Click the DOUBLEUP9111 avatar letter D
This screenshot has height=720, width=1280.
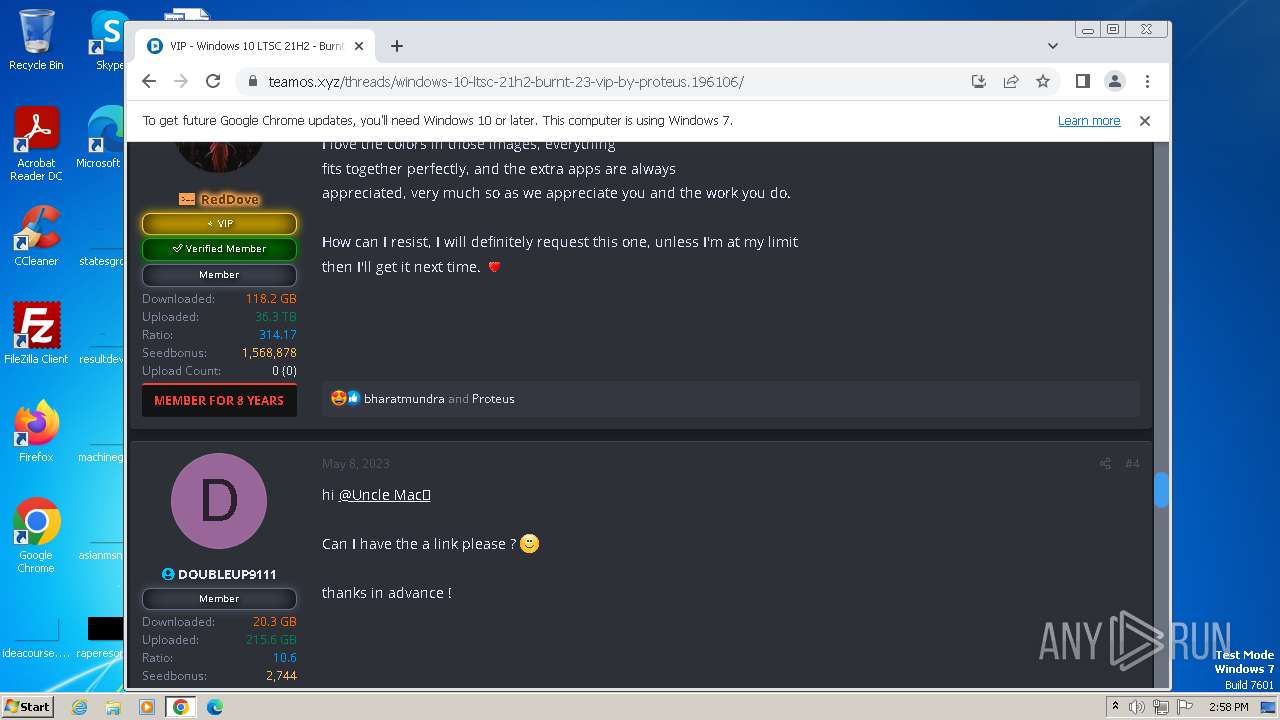[x=219, y=501]
